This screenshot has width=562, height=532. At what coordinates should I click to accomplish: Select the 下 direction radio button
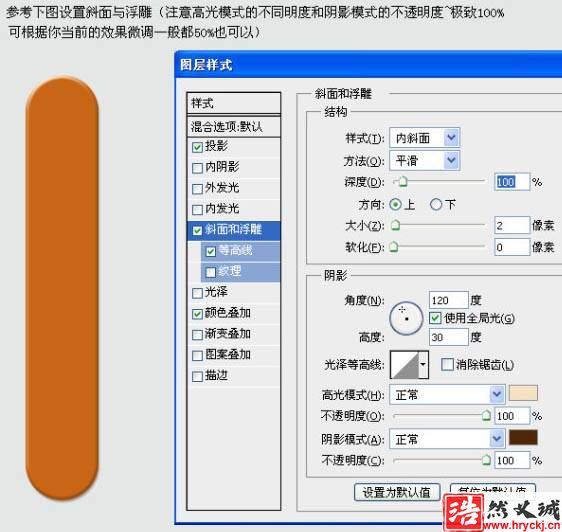436,204
